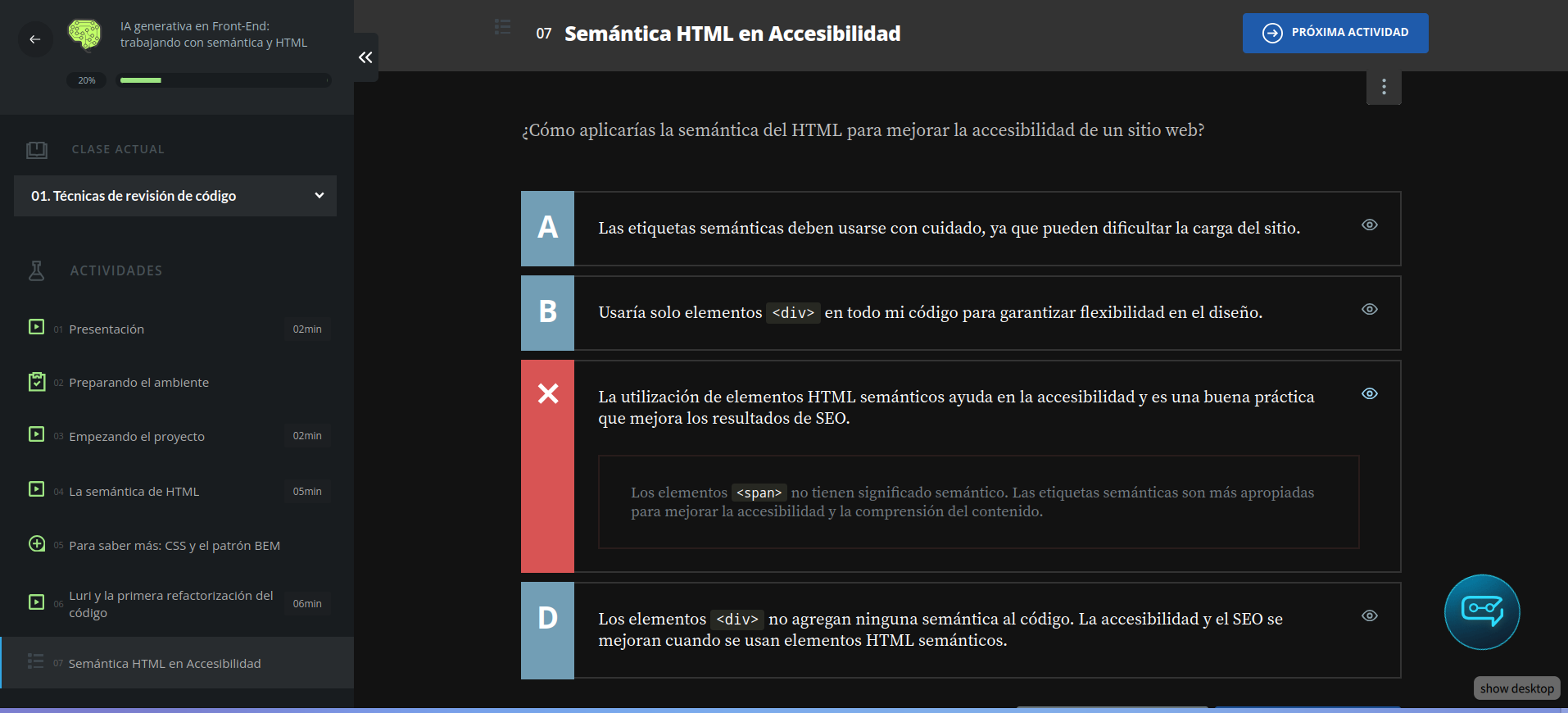1568x713 pixels.
Task: Select answer option B
Action: pyautogui.click(x=961, y=313)
